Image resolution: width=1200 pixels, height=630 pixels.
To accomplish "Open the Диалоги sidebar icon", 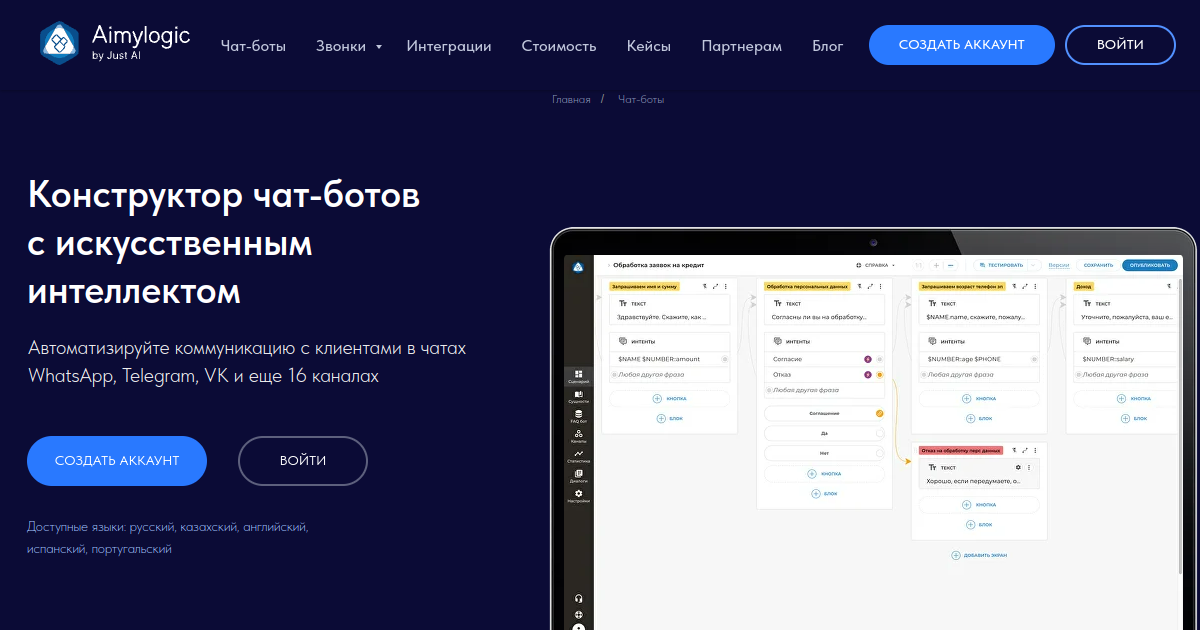I will click(x=578, y=475).
